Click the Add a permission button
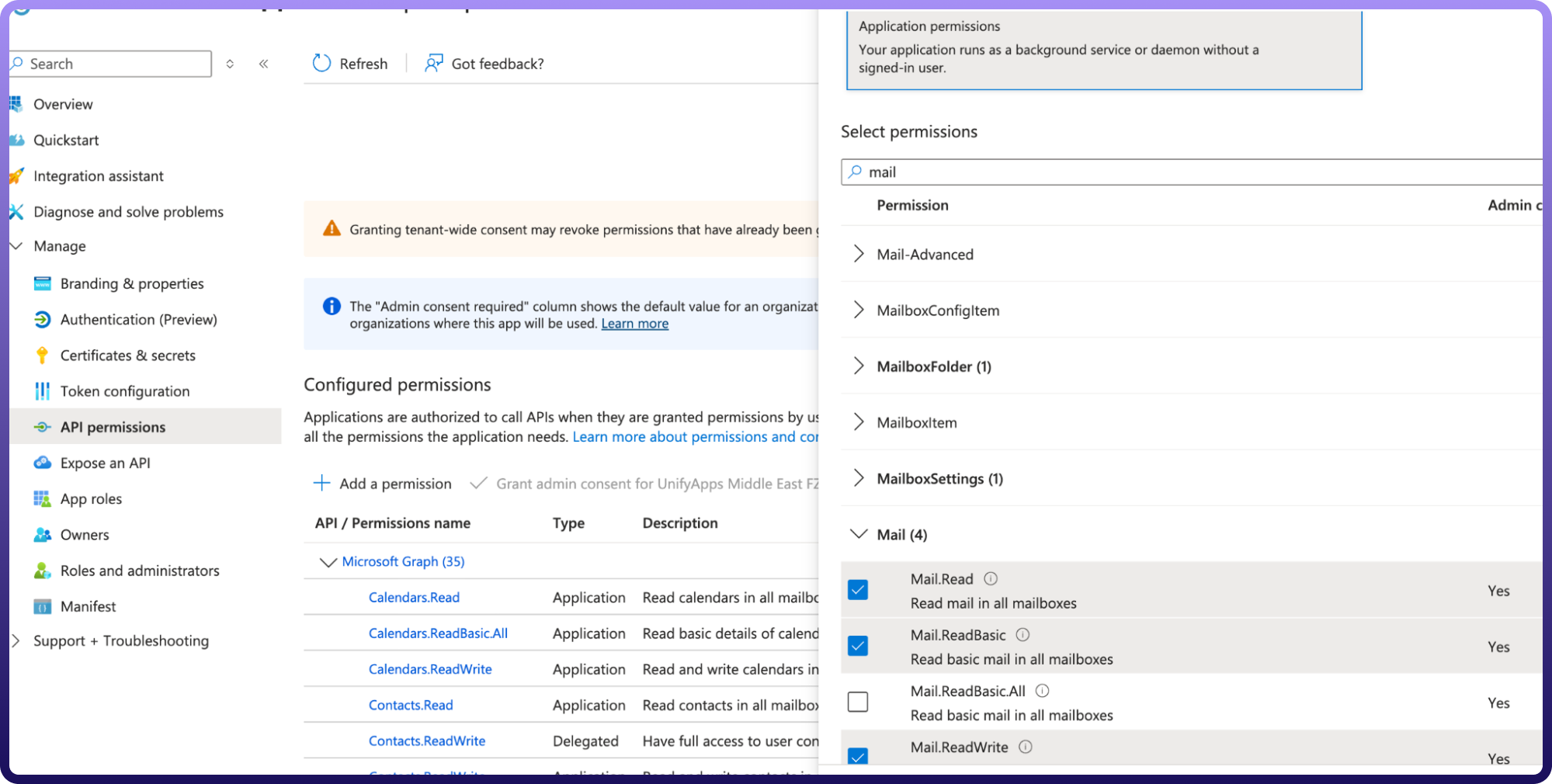The width and height of the screenshot is (1552, 784). (x=382, y=484)
